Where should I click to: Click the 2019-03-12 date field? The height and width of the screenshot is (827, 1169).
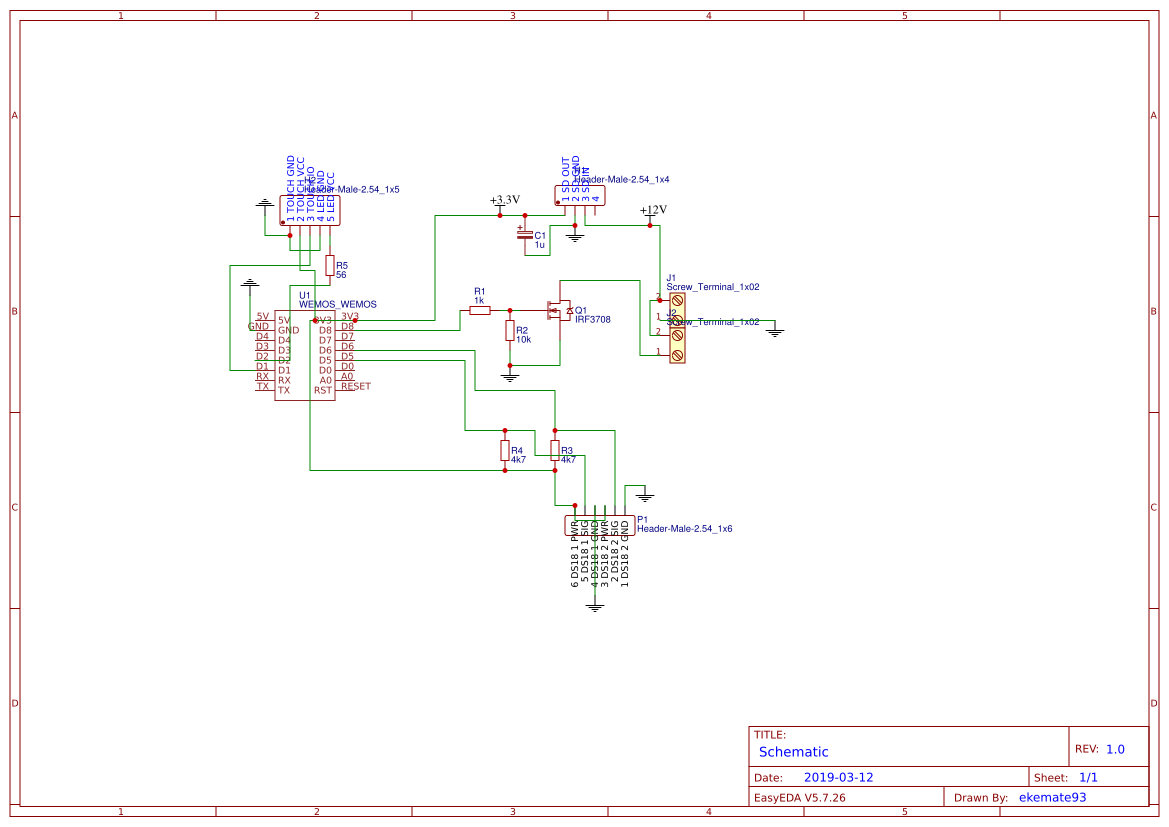[838, 777]
